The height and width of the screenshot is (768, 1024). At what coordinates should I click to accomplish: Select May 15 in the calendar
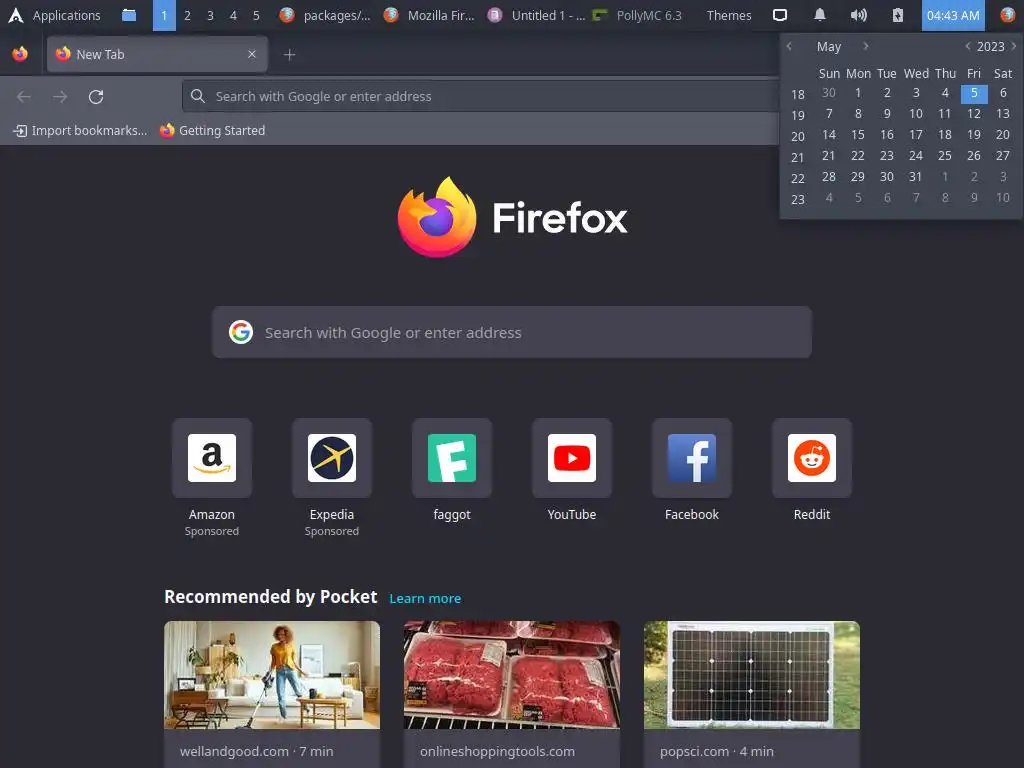[858, 135]
